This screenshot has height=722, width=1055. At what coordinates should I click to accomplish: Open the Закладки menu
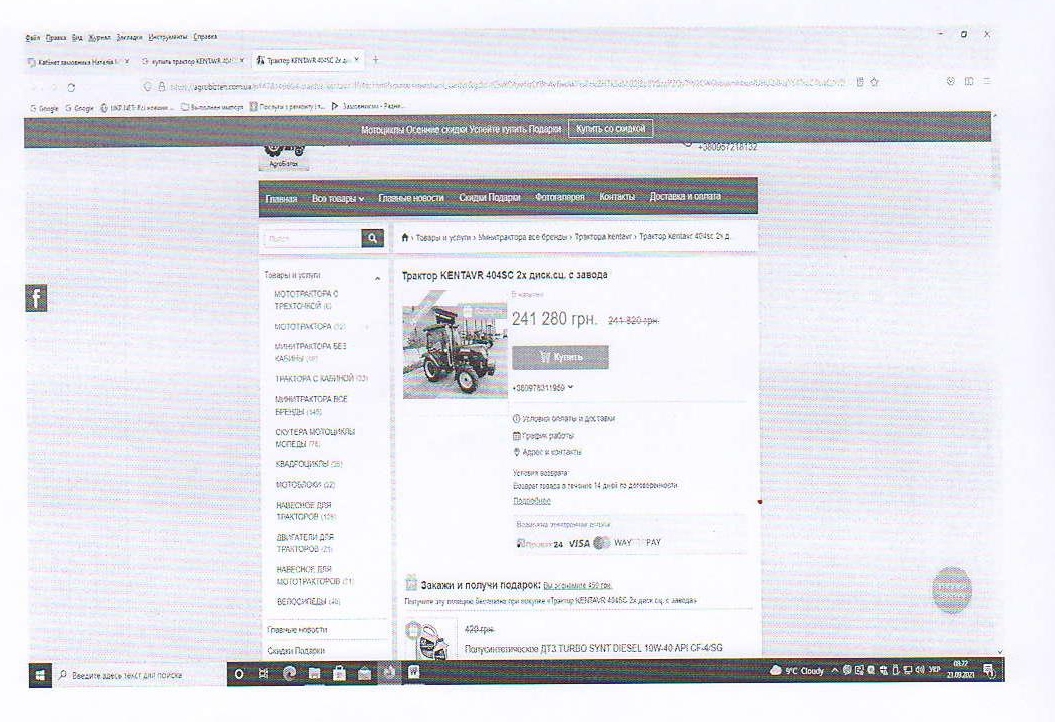point(129,38)
